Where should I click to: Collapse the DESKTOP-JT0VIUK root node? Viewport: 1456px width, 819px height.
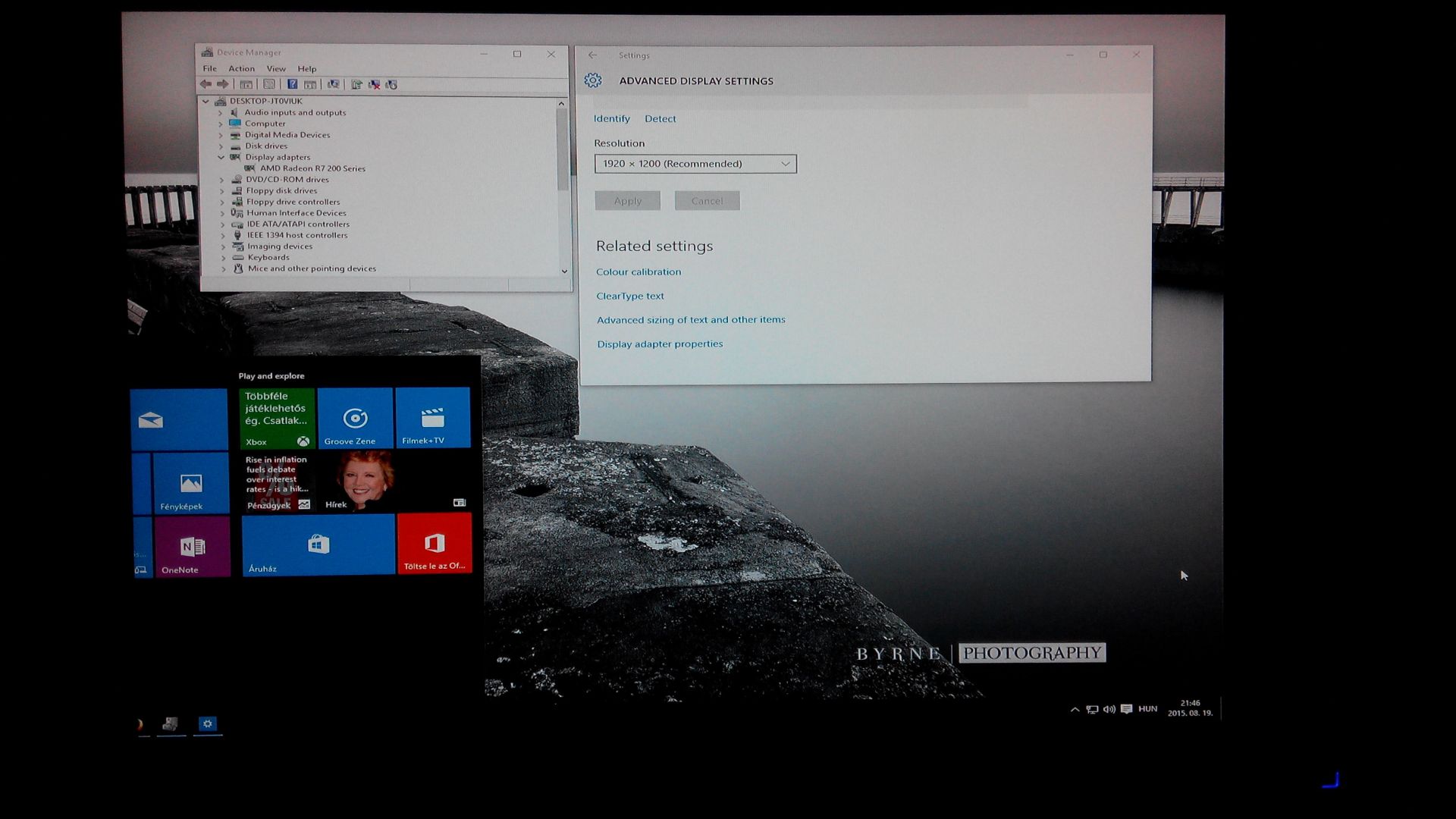pos(206,101)
